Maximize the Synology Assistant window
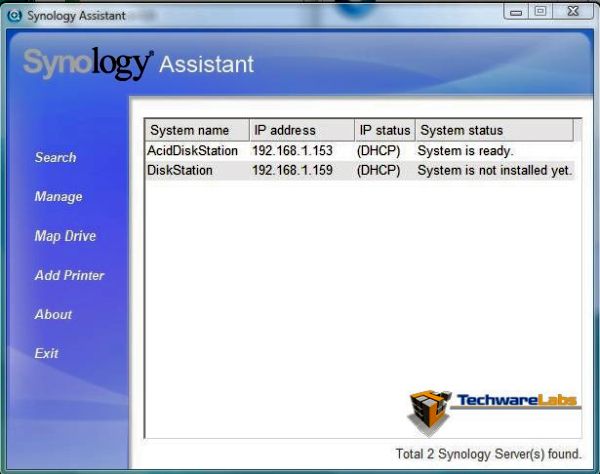The width and height of the screenshot is (600, 474). point(540,11)
